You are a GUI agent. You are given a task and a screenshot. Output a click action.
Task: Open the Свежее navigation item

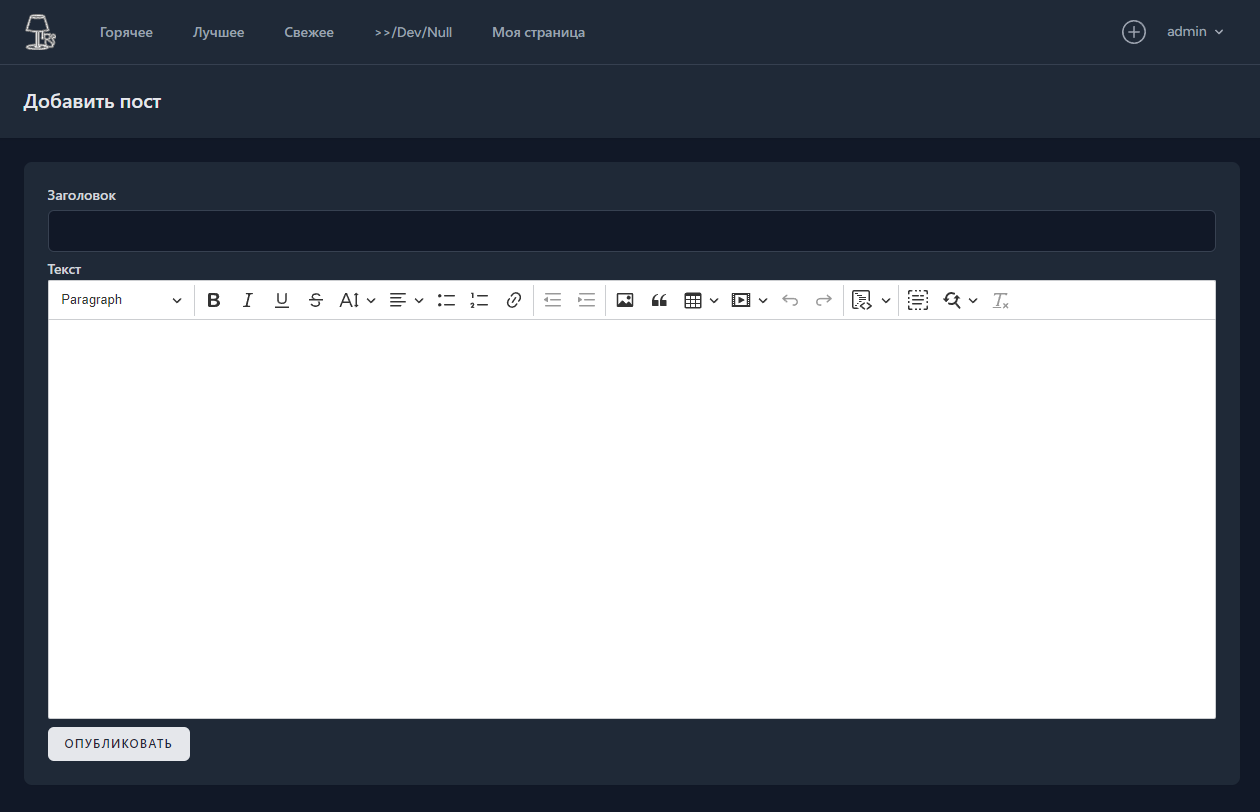click(309, 33)
